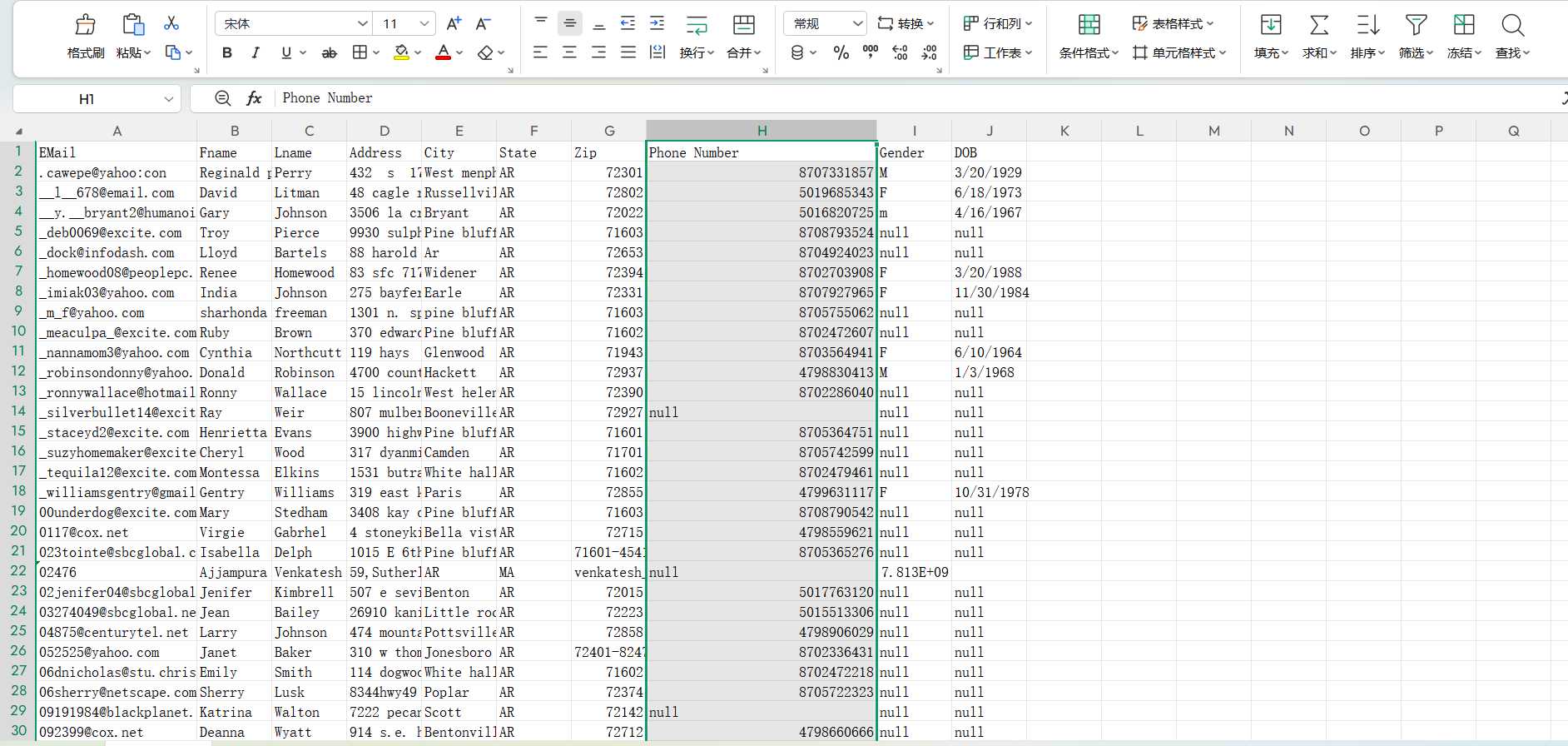Apply justify alignment
This screenshot has height=746, width=1568.
(628, 52)
